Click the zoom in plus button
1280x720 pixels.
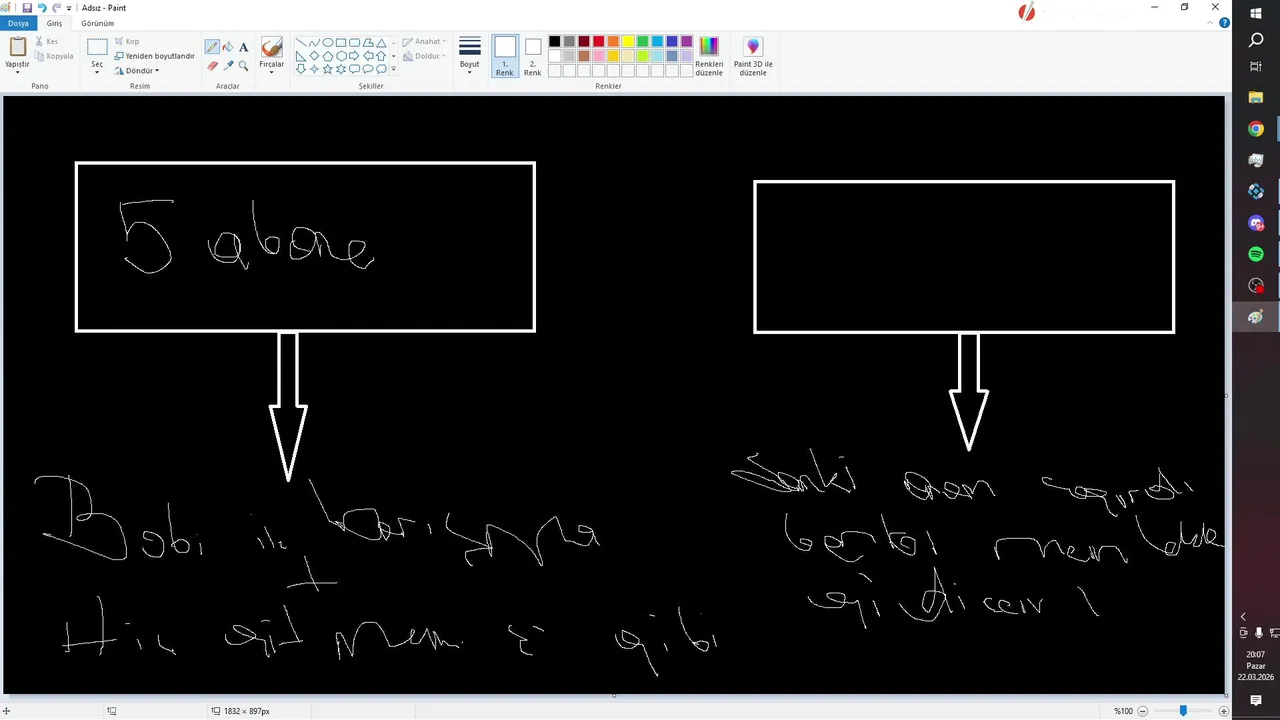pyautogui.click(x=1223, y=711)
